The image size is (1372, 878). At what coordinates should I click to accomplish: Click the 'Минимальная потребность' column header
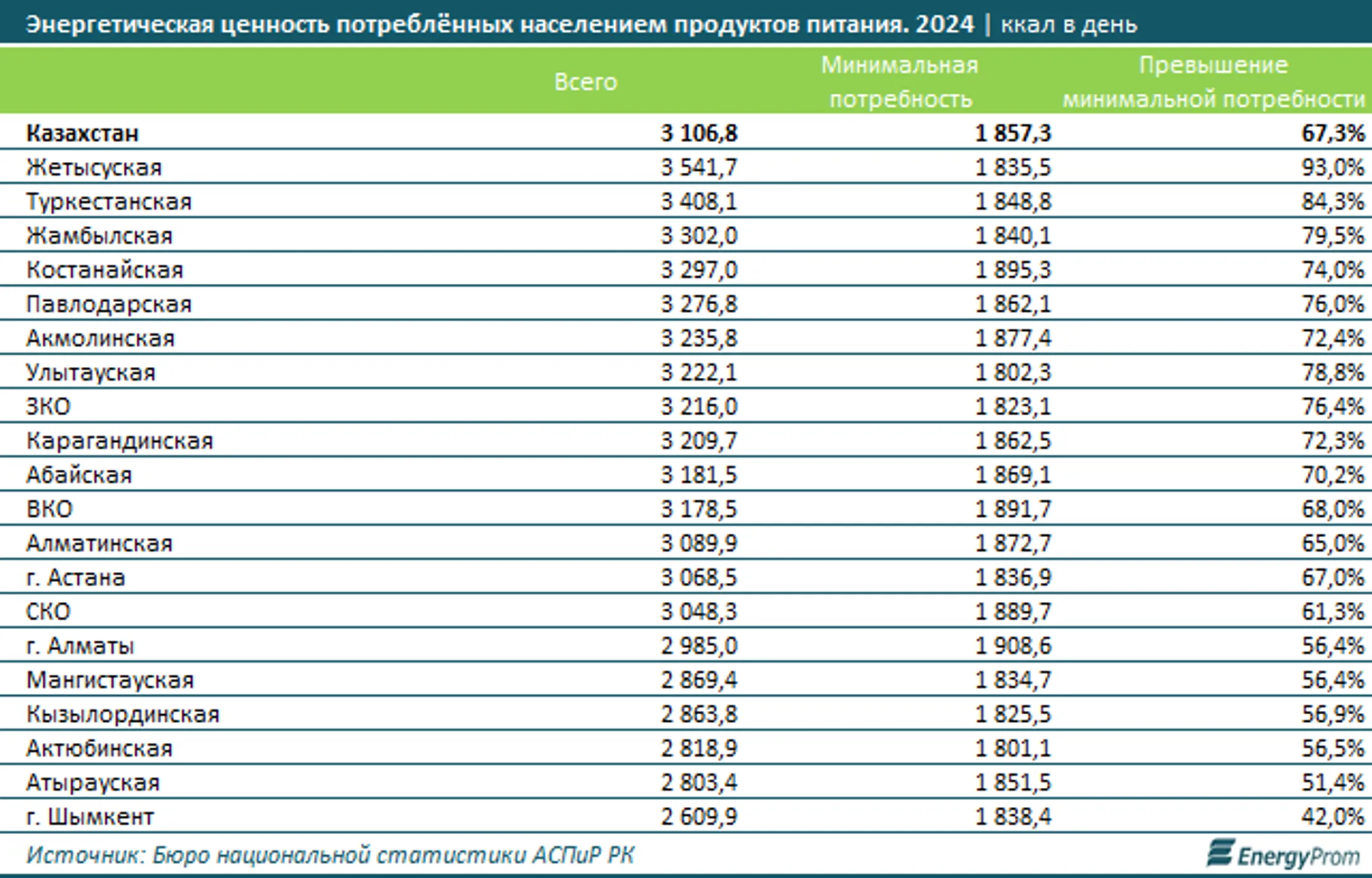point(900,82)
